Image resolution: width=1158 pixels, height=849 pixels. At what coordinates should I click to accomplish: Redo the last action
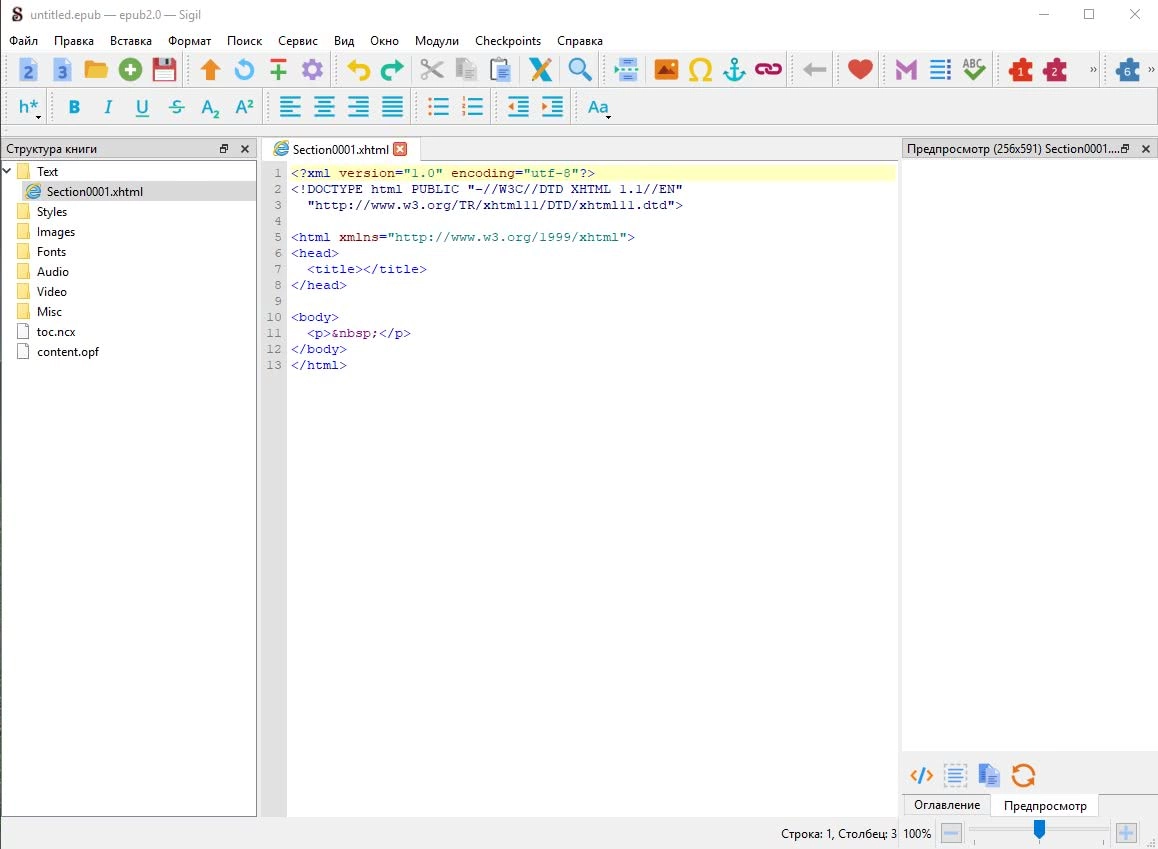[x=392, y=70]
